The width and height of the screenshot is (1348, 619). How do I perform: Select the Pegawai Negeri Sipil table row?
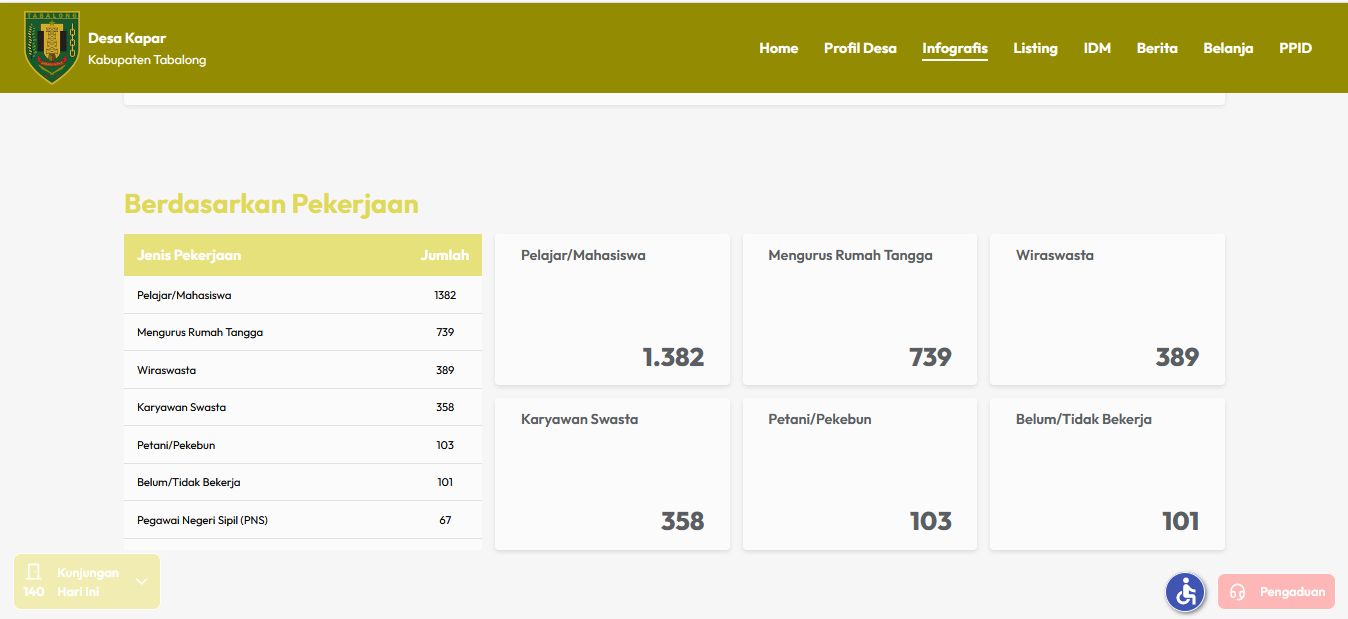click(302, 520)
